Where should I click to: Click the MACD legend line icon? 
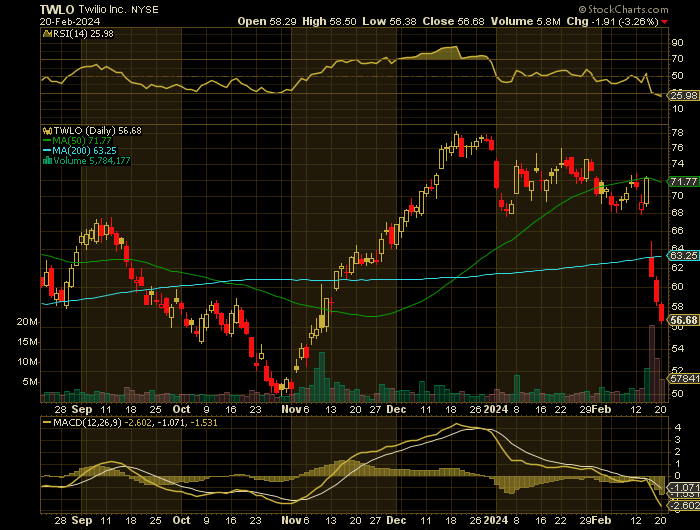47,422
